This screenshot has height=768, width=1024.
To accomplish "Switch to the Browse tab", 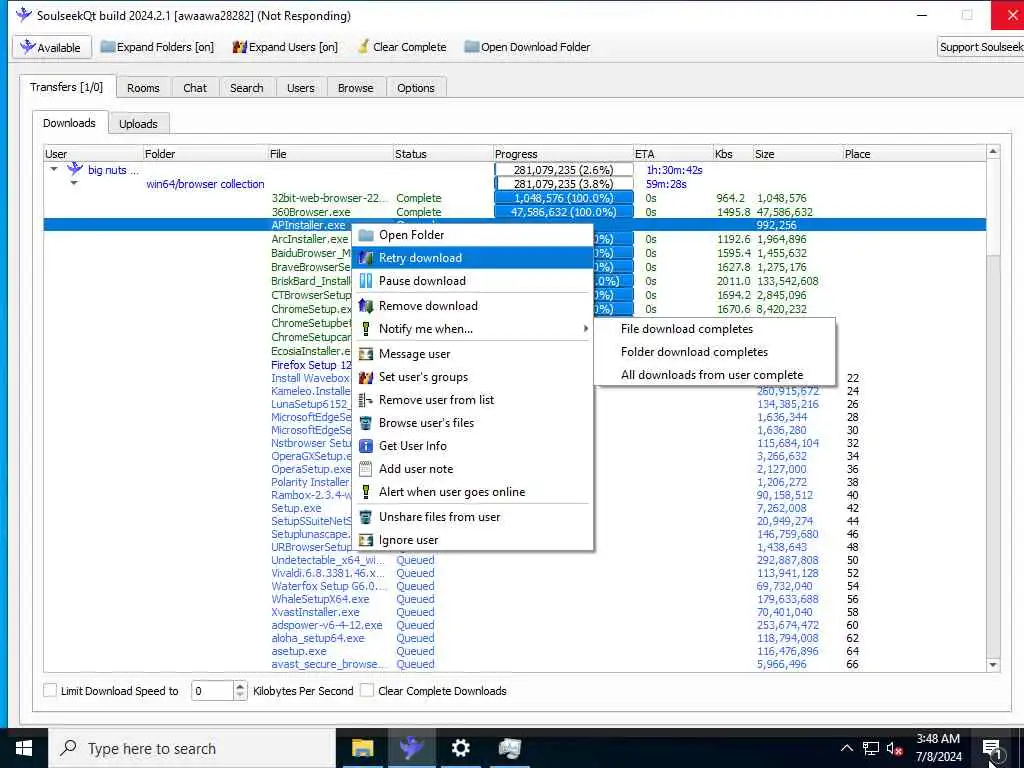I will point(356,88).
